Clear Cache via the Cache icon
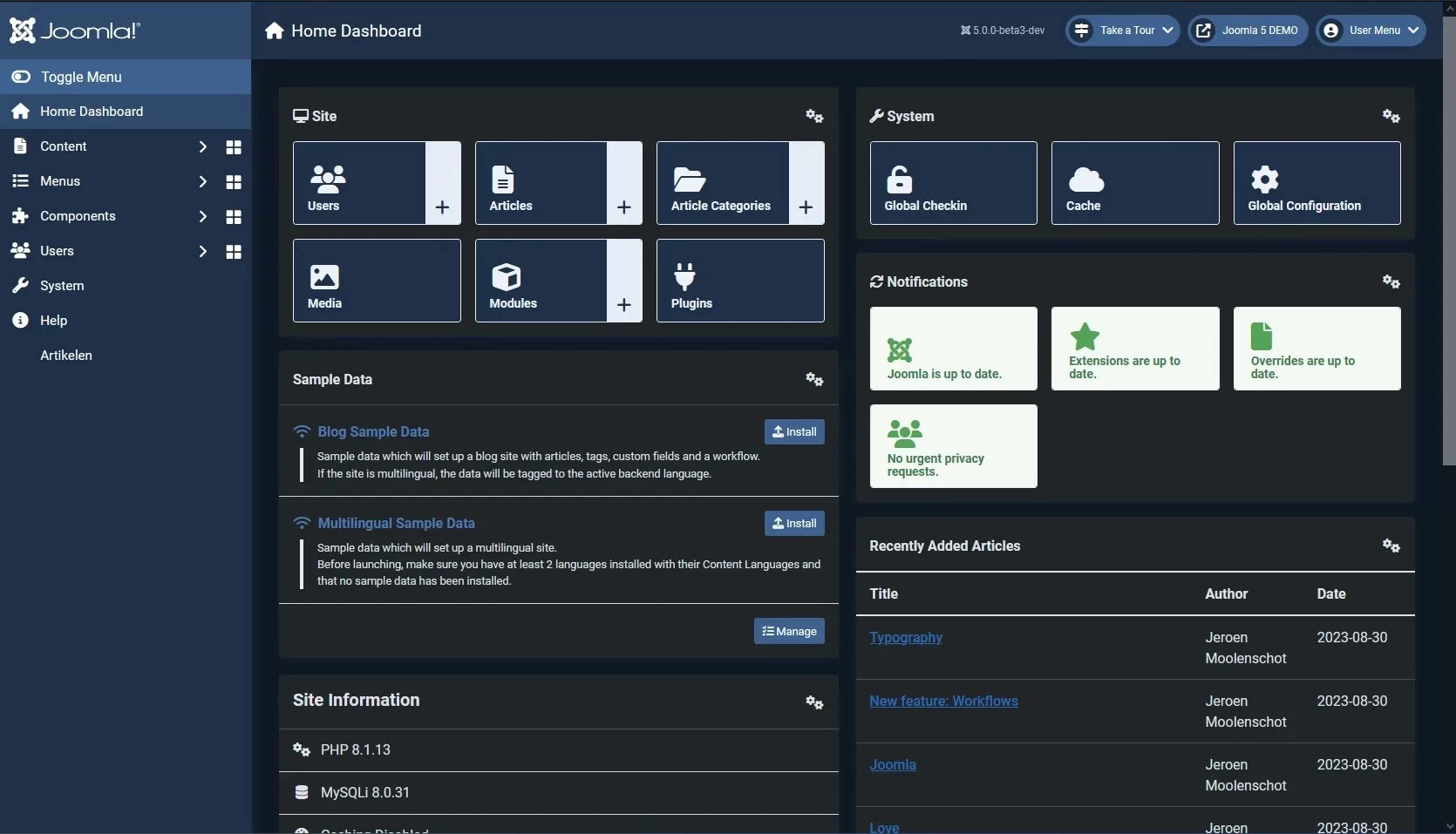This screenshot has width=1456, height=834. coord(1134,182)
